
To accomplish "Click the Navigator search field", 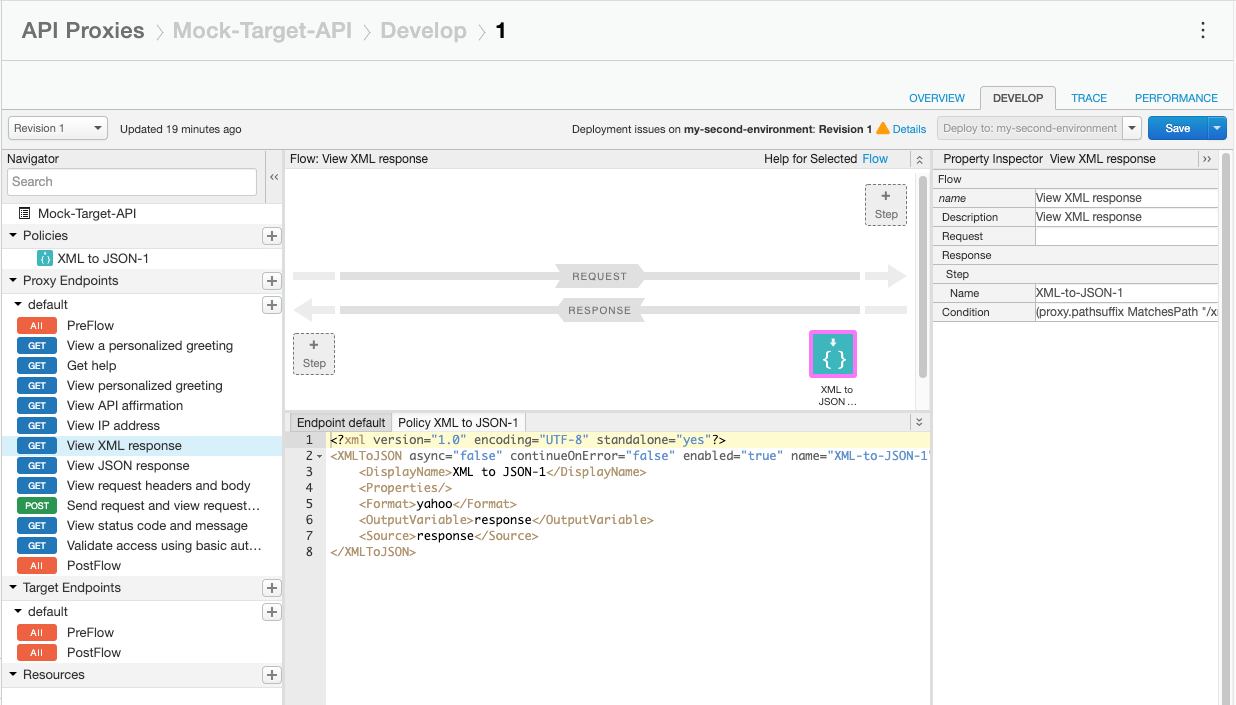I will [x=131, y=181].
